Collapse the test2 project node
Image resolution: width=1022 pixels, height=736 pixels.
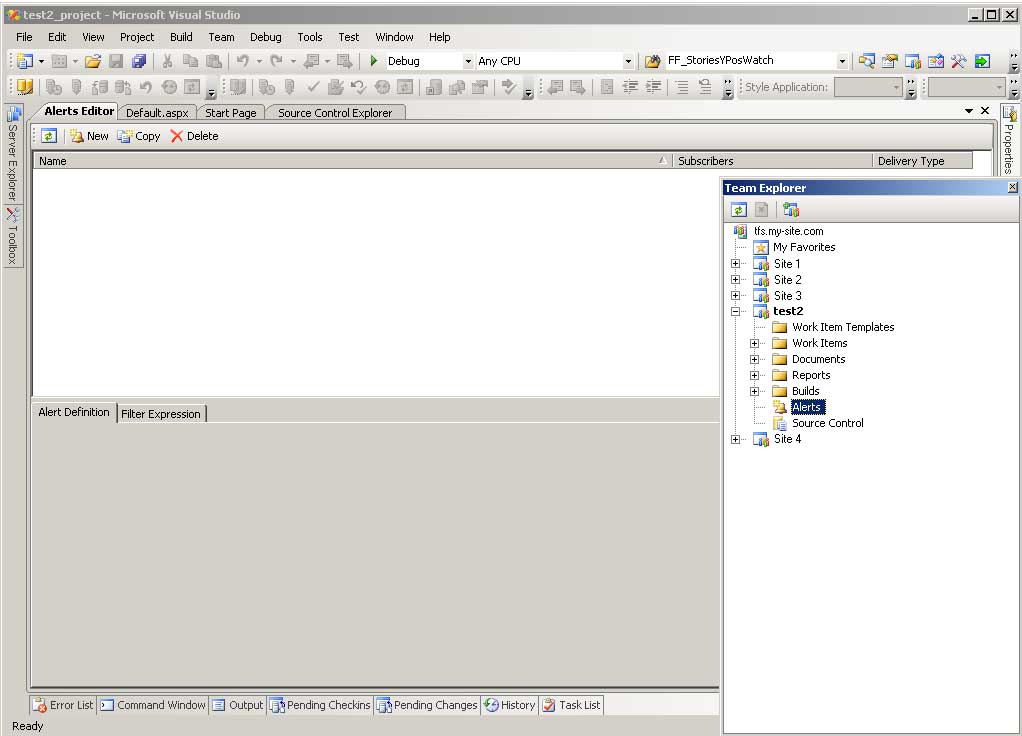point(735,312)
